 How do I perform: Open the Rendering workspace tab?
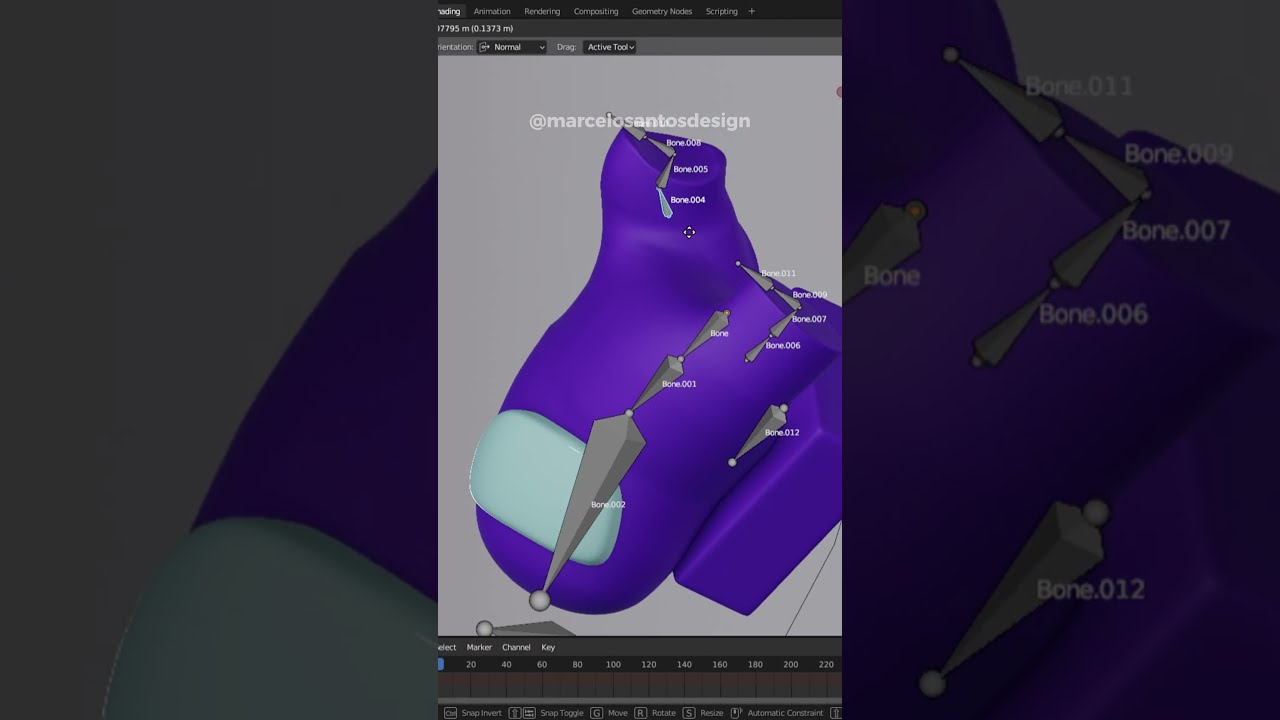tap(542, 11)
